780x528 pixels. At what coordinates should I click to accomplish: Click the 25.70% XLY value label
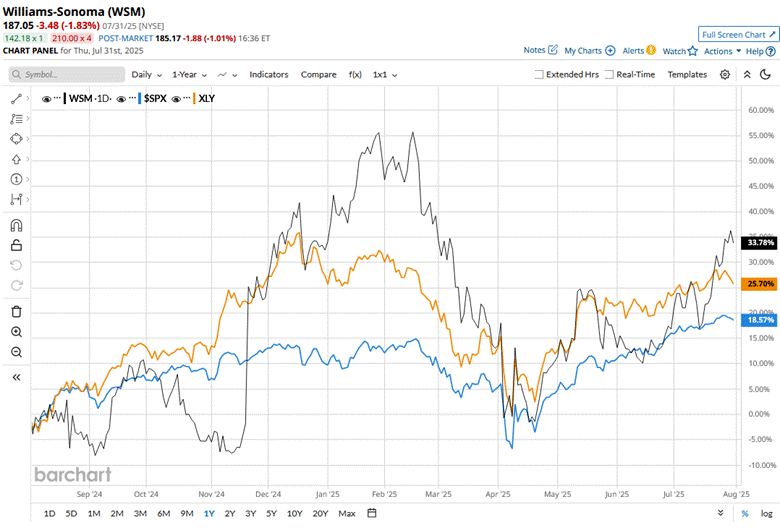[760, 284]
